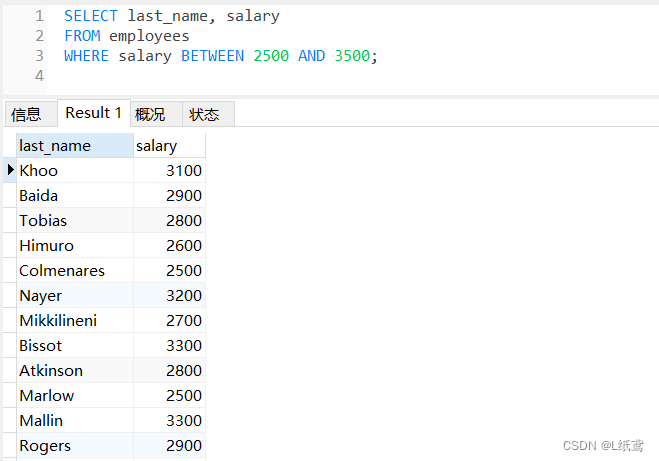Click line number 4 in the gutter
This screenshot has height=461, width=659.
point(40,76)
